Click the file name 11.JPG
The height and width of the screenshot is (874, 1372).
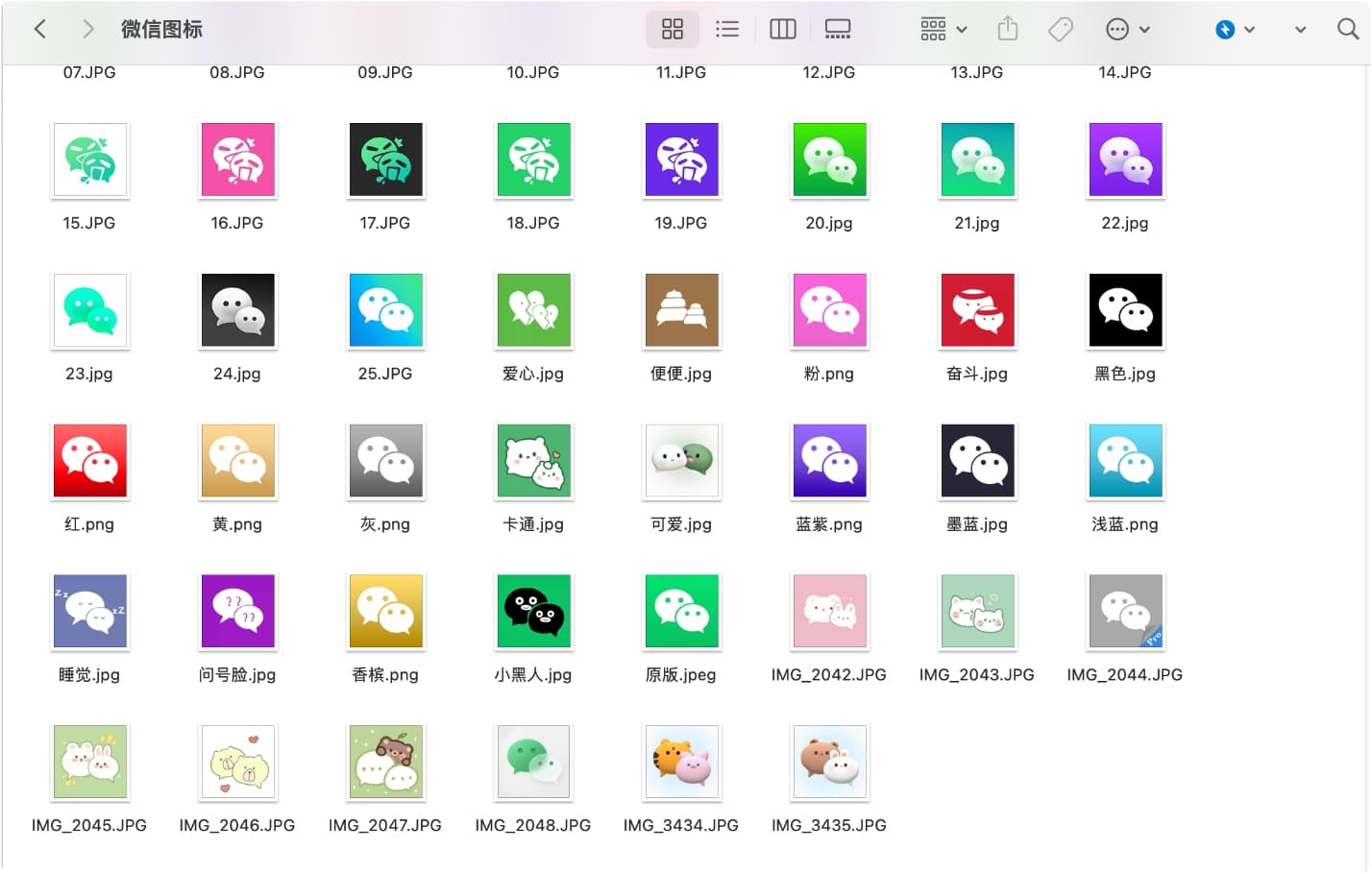point(681,72)
